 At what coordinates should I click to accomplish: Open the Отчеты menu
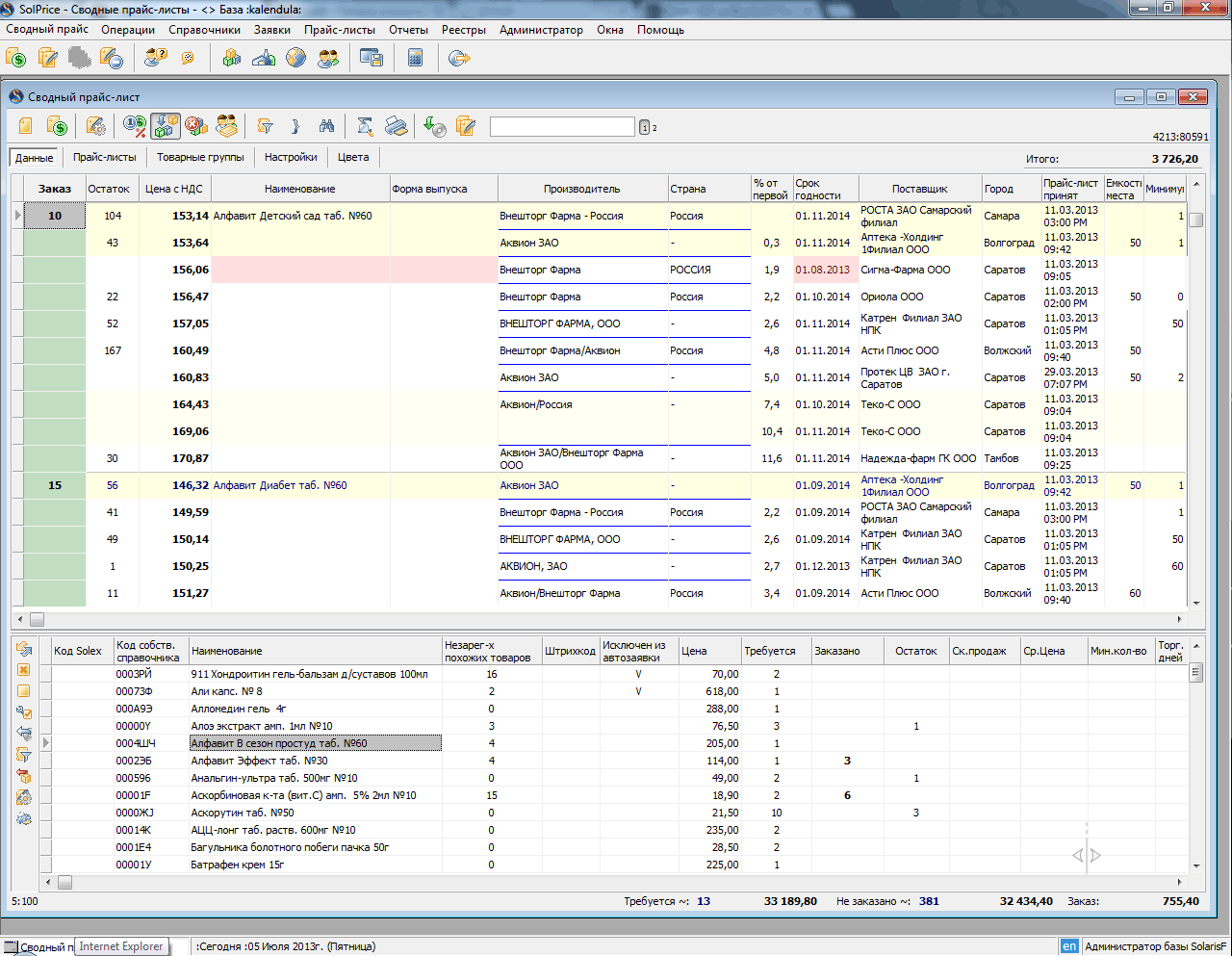pyautogui.click(x=408, y=30)
